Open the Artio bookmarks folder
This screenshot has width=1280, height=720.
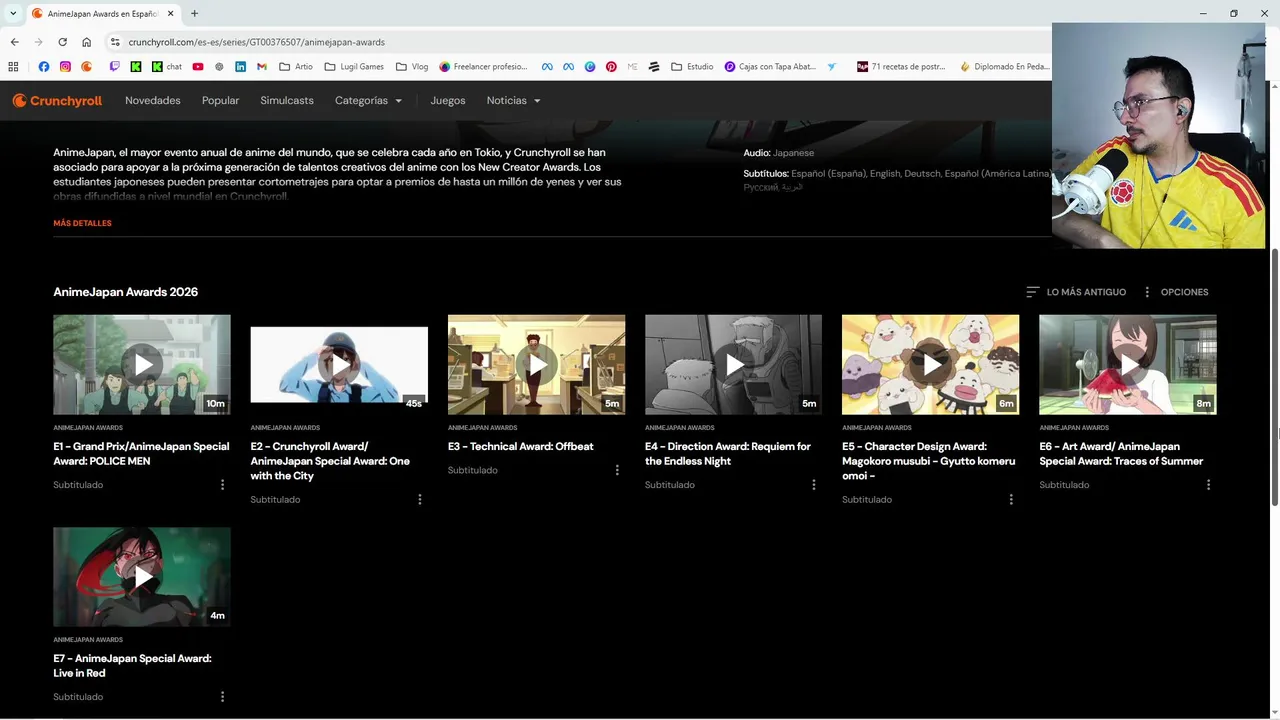coord(296,67)
